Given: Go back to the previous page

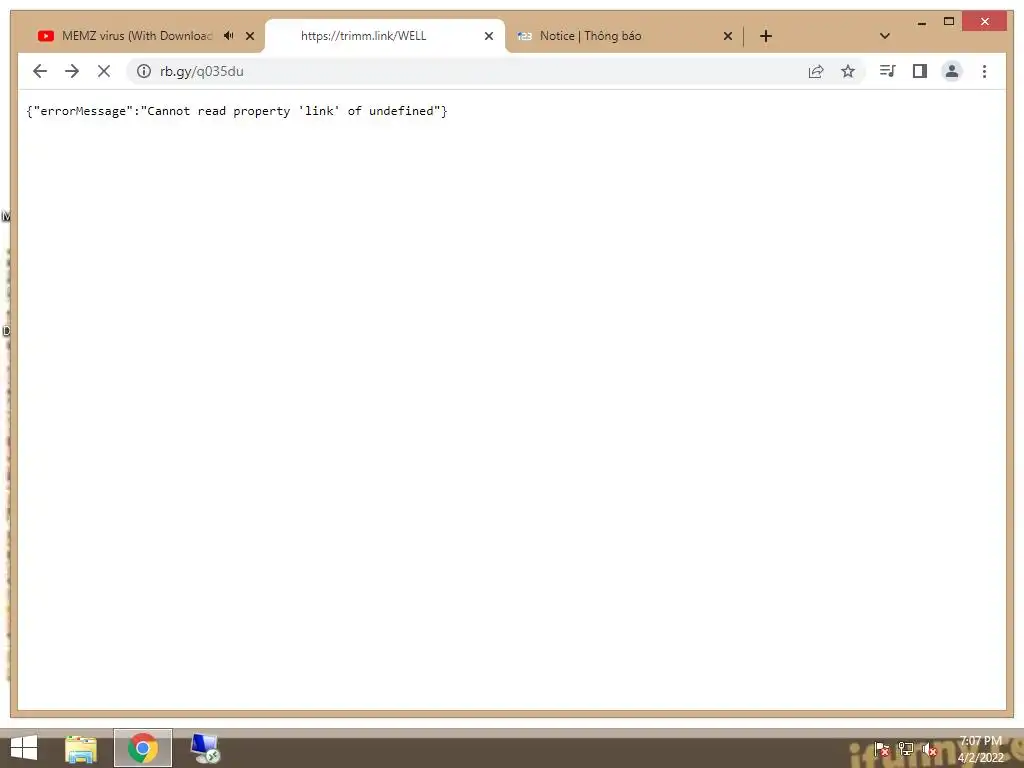Looking at the screenshot, I should (x=40, y=71).
